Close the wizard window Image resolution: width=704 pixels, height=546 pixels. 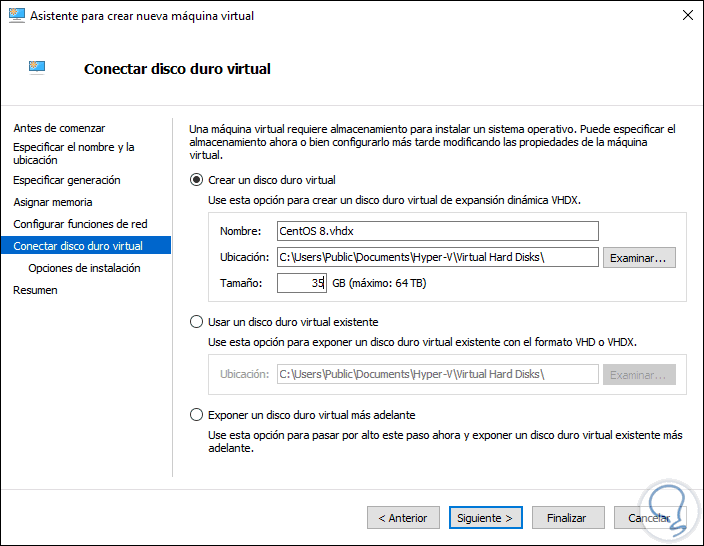(x=687, y=16)
